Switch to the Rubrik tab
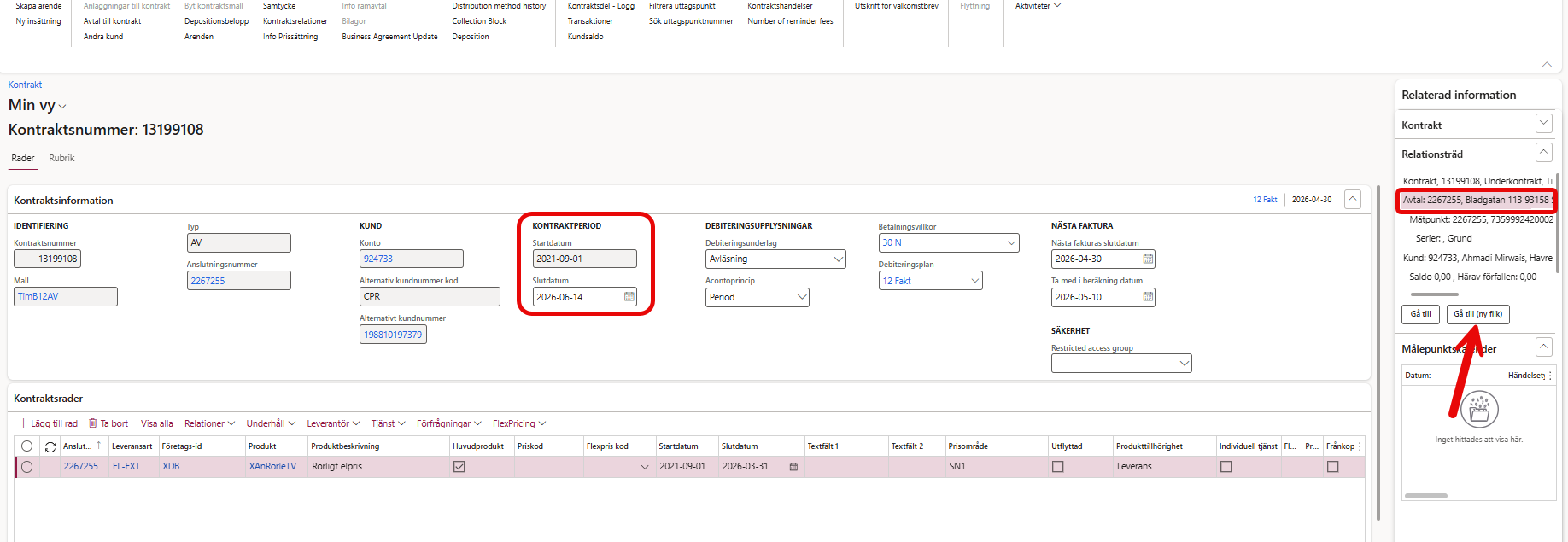Screen dimensions: 1568x542 (61, 158)
